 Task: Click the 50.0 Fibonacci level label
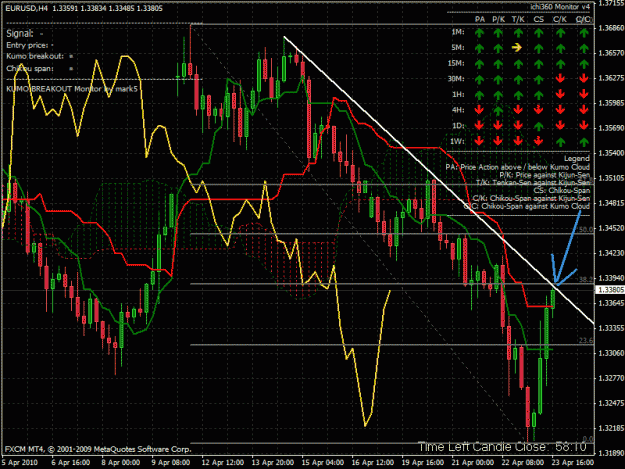(586, 230)
